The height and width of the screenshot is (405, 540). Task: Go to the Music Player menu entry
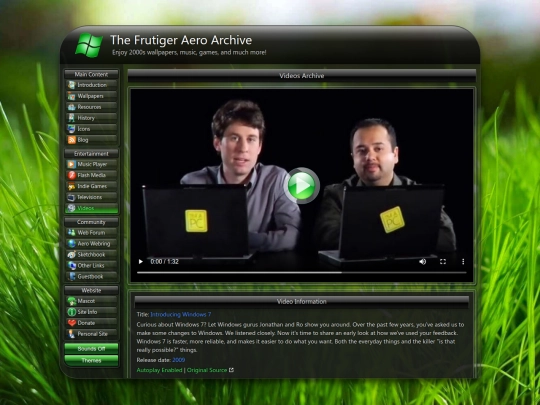[92, 164]
